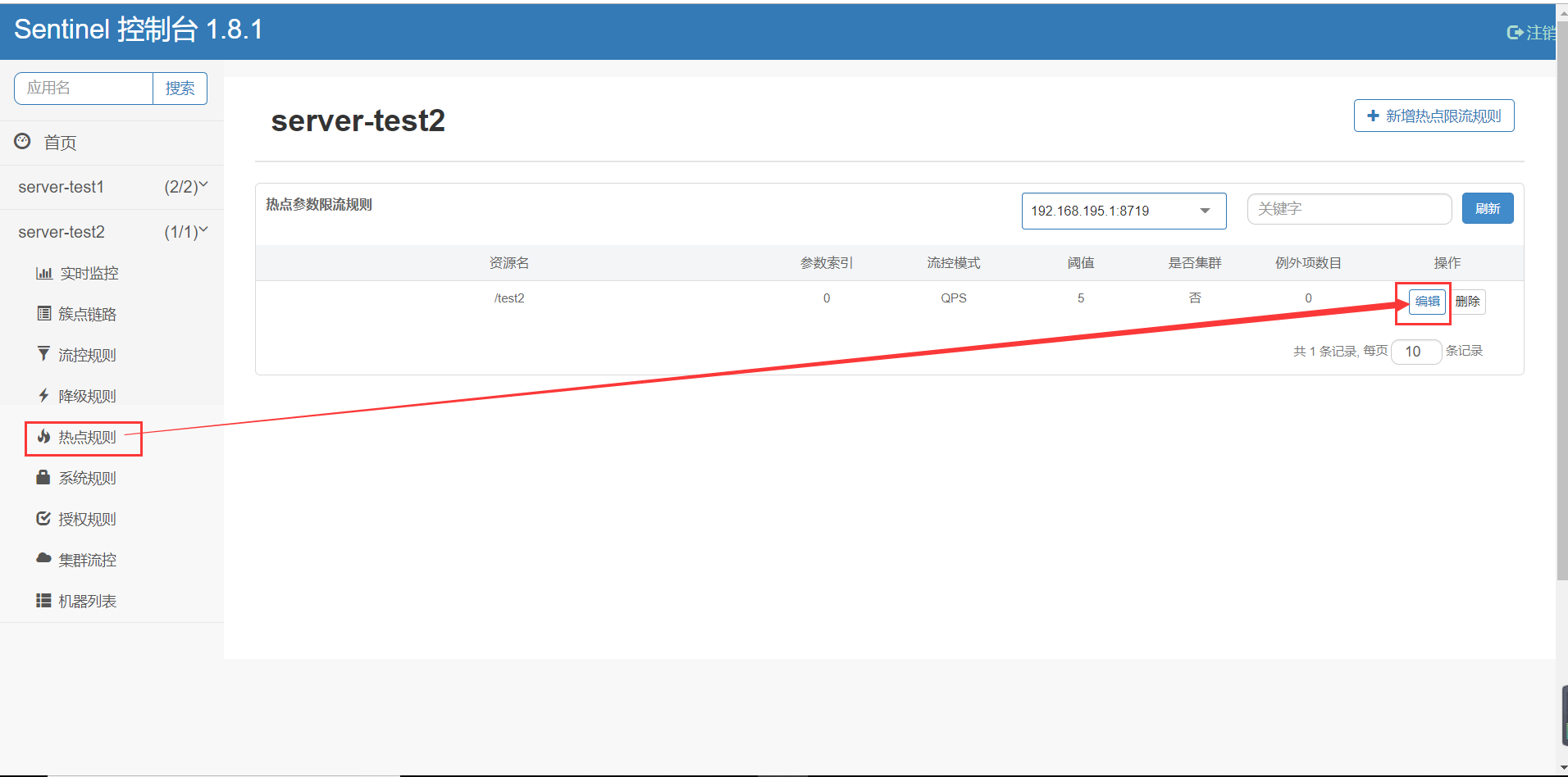1568x777 pixels.
Task: Click the list icon beside 簇点链路
Action: click(x=44, y=313)
